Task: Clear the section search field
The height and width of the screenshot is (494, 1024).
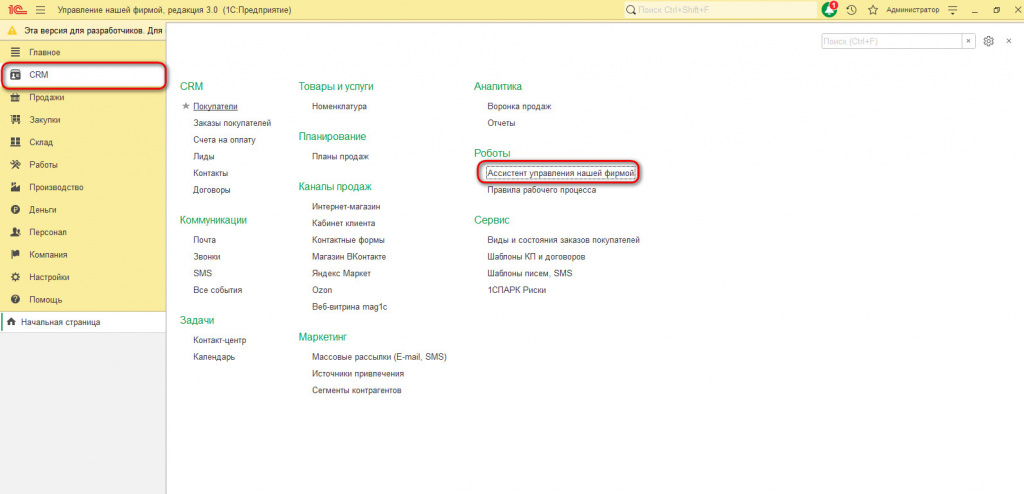Action: coord(969,41)
